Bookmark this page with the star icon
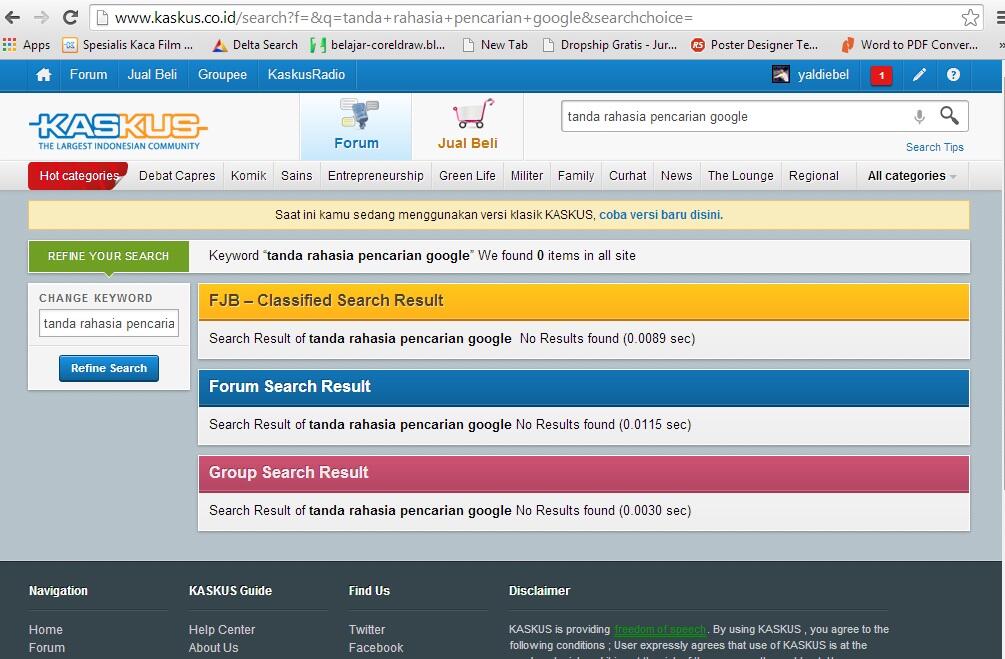The height and width of the screenshot is (659, 1005). [970, 18]
